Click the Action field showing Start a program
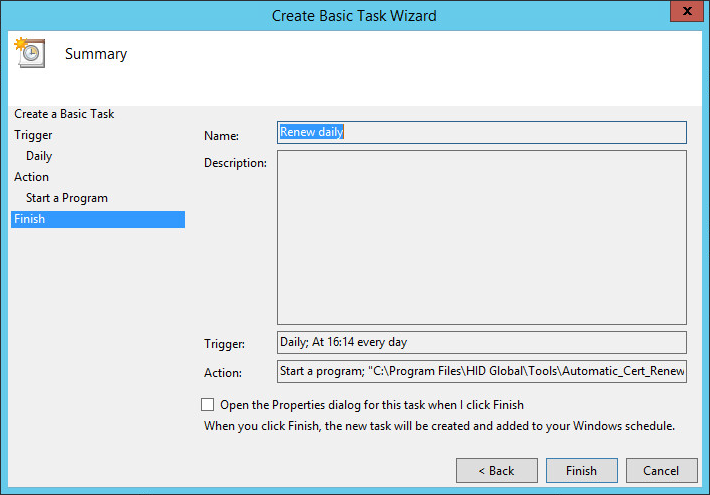This screenshot has width=710, height=495. [x=481, y=372]
